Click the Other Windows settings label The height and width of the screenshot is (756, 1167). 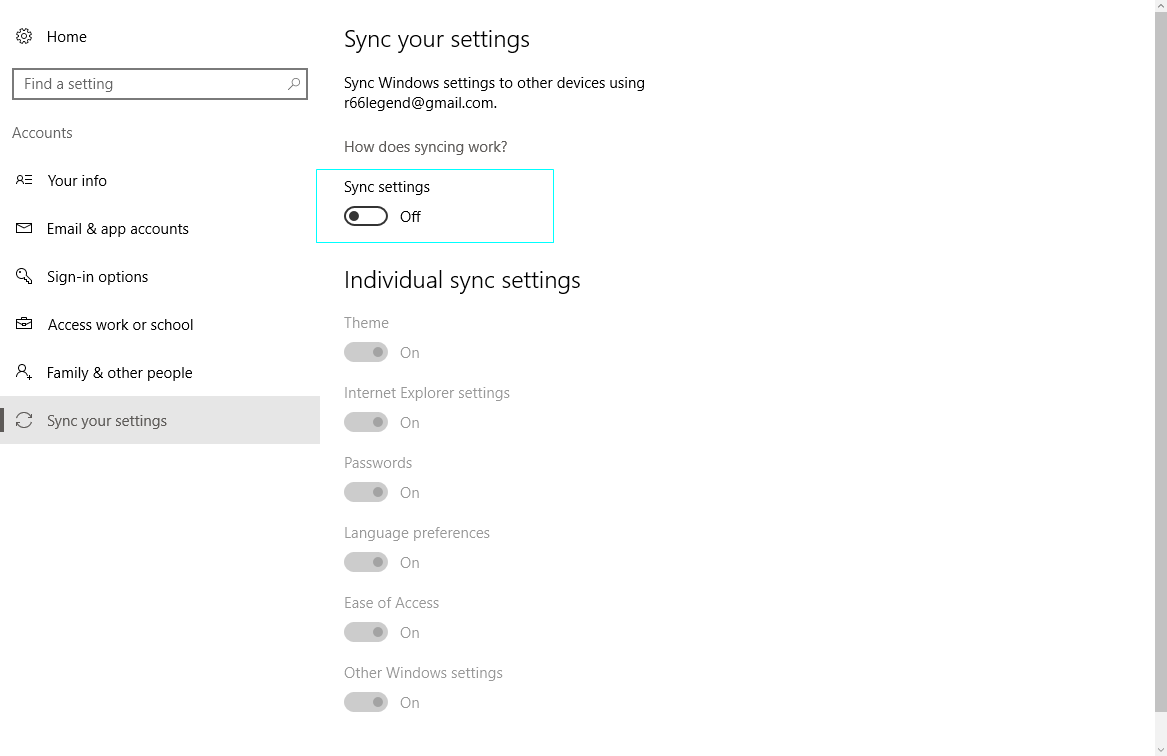(x=423, y=673)
